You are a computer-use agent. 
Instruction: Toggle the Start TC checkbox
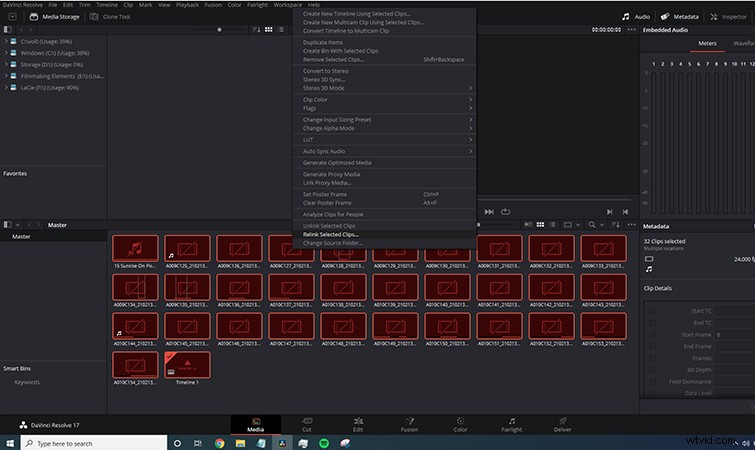pyautogui.click(x=652, y=311)
